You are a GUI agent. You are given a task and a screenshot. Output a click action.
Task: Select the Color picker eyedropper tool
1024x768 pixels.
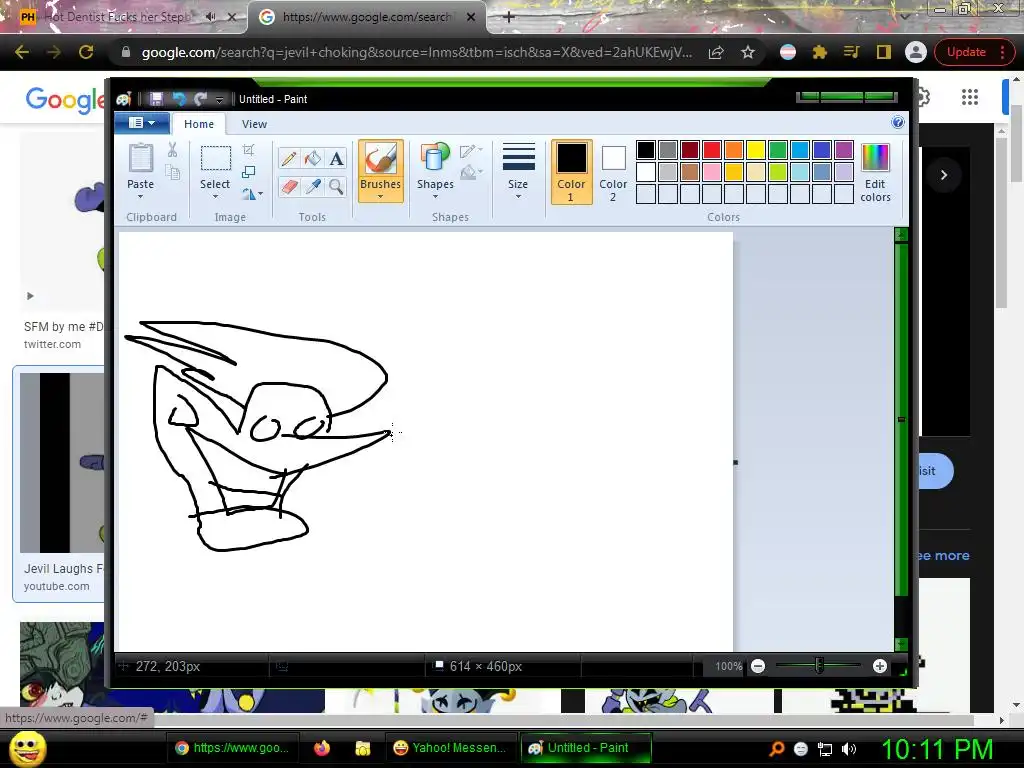click(x=313, y=187)
